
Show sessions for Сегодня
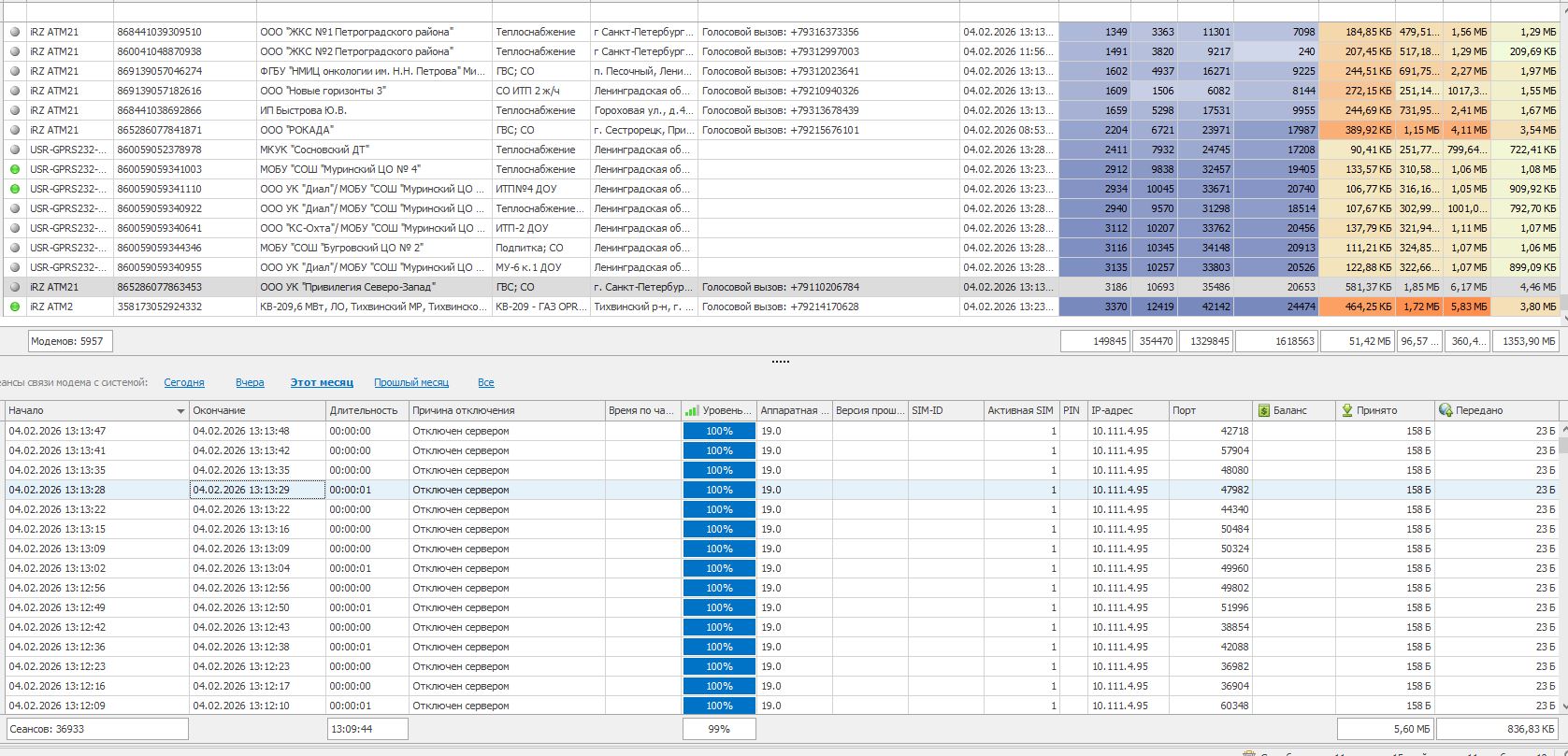[184, 382]
